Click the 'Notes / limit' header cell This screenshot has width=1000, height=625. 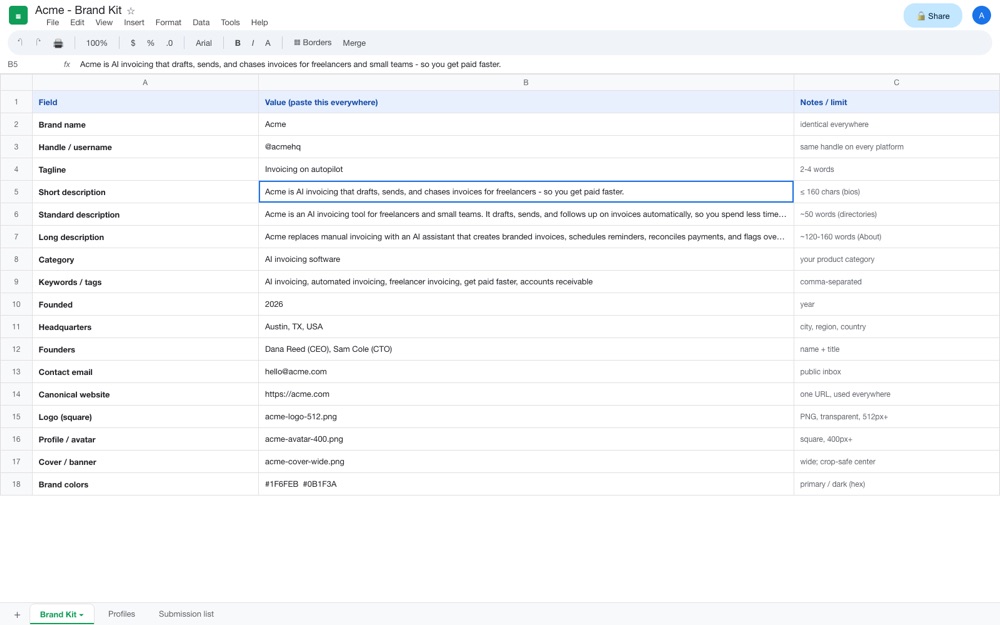[x=897, y=102]
